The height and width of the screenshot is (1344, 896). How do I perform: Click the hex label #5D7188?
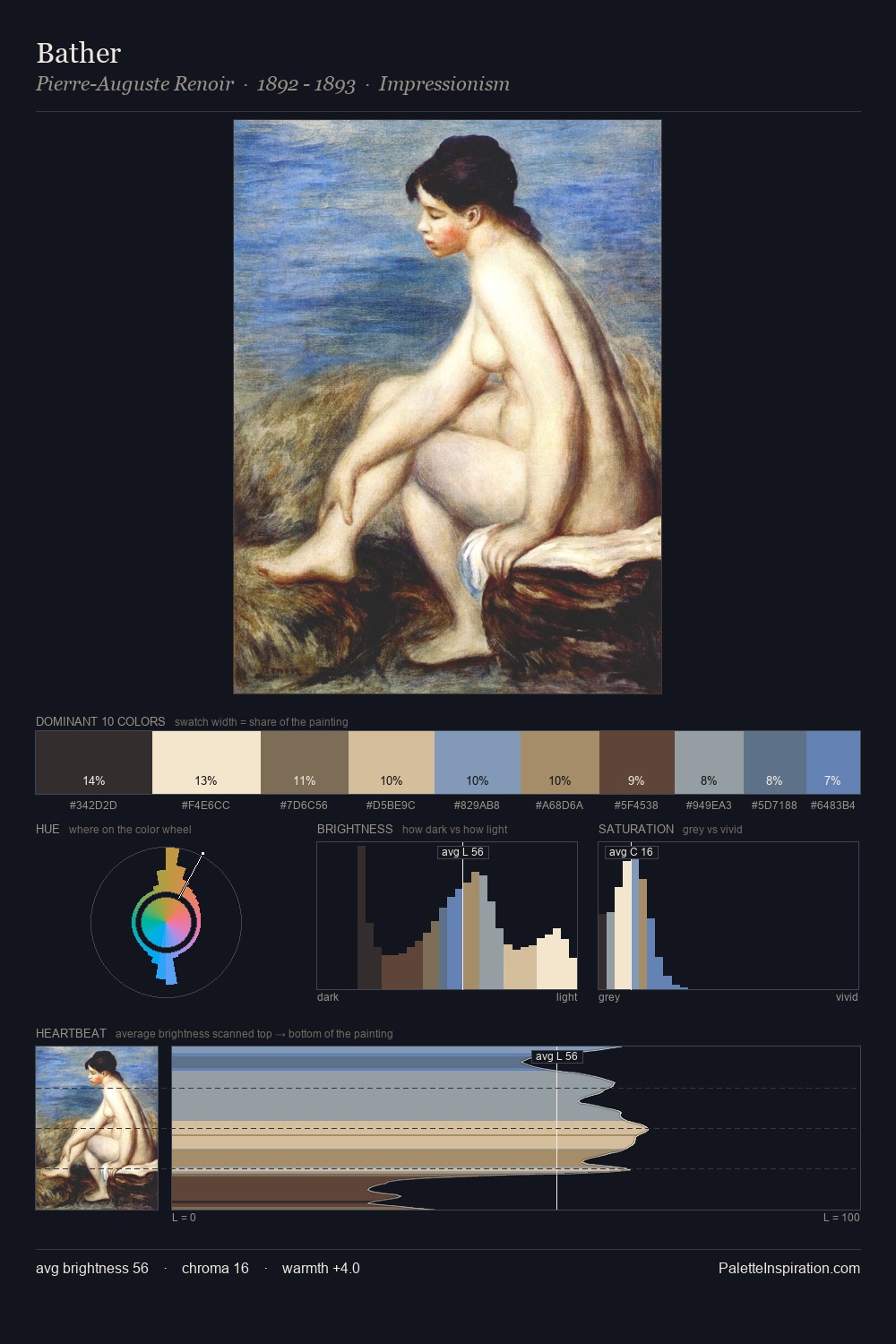point(774,806)
